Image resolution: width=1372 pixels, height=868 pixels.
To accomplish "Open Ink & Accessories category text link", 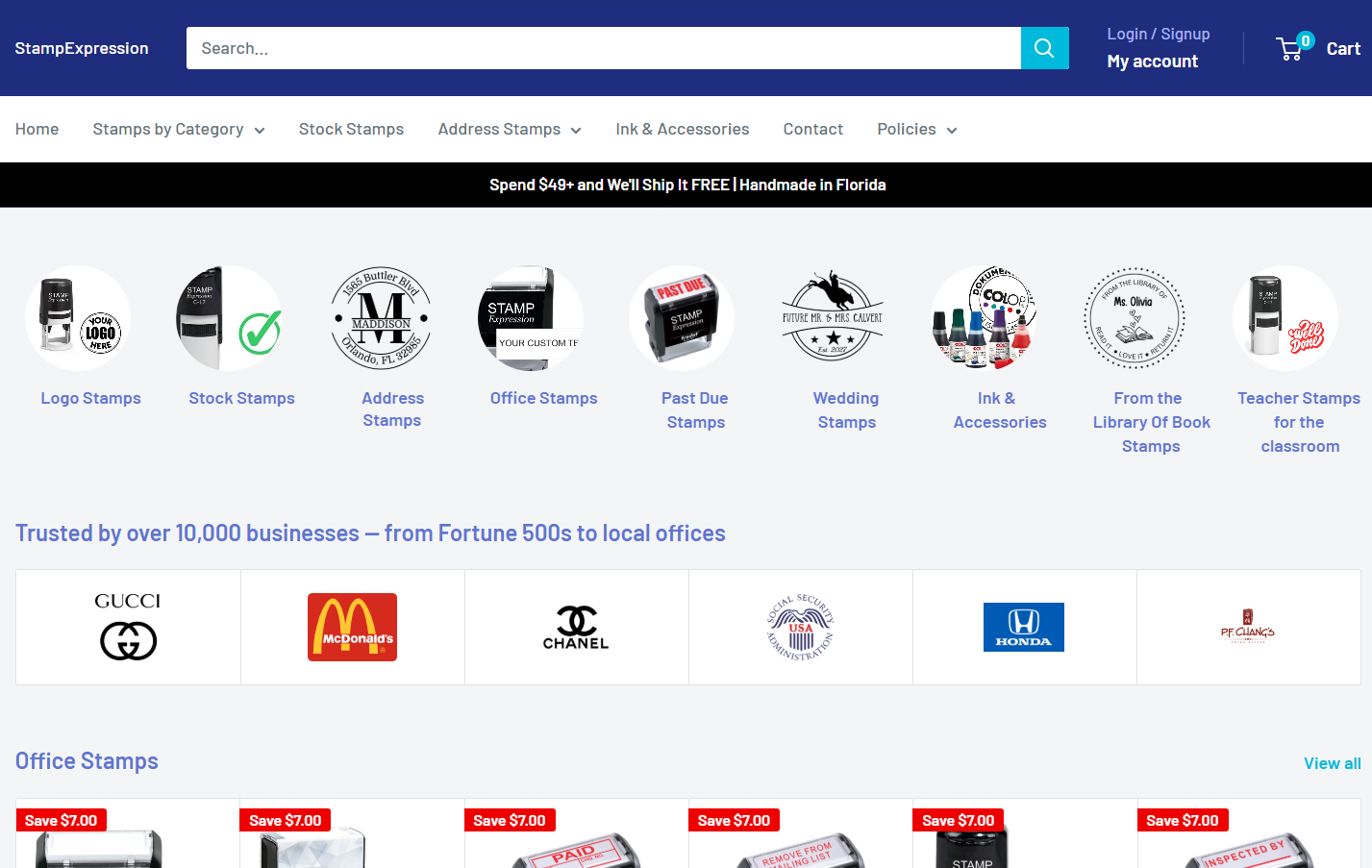I will pos(999,409).
